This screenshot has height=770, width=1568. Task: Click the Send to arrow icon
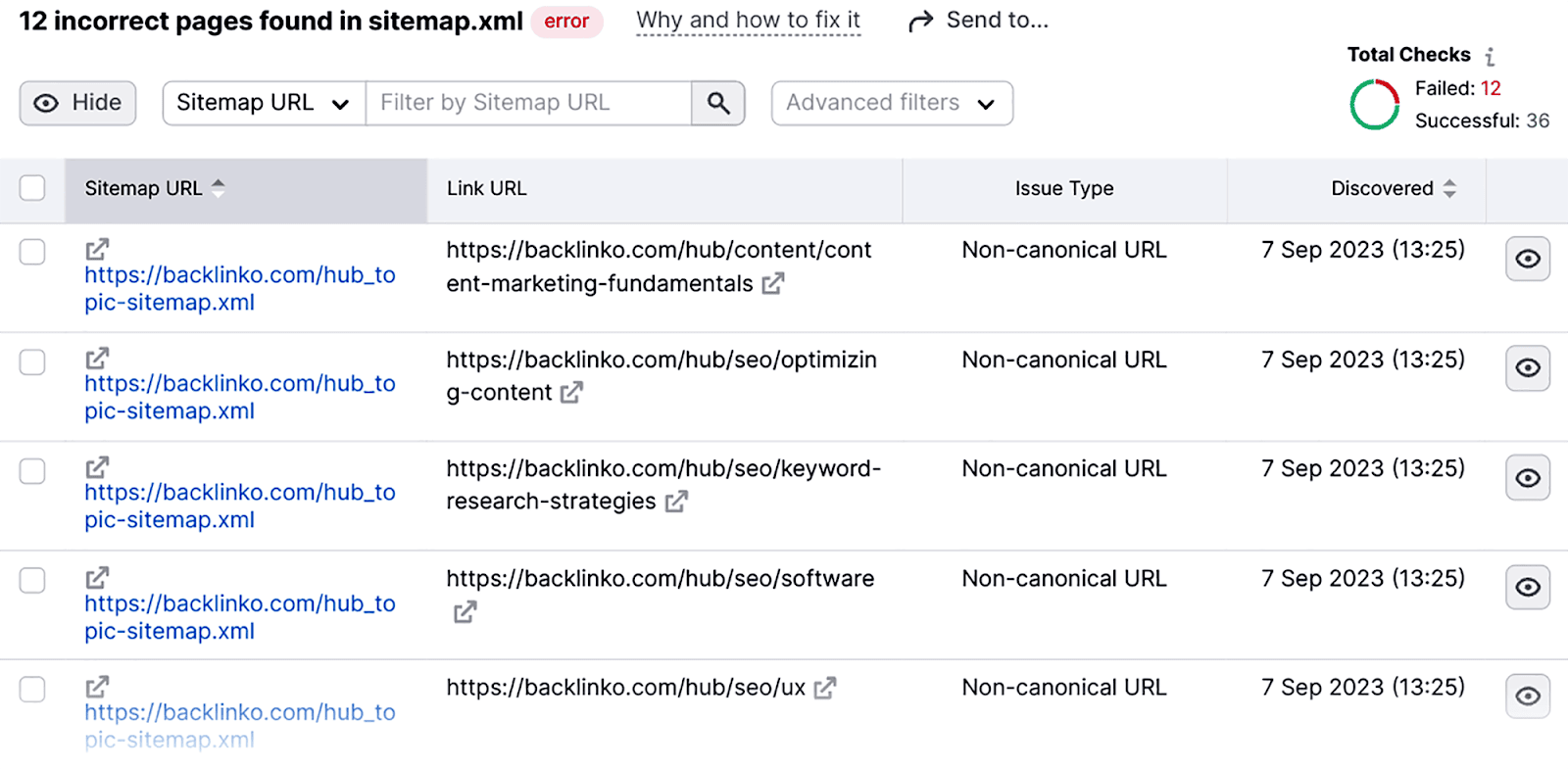coord(920,21)
